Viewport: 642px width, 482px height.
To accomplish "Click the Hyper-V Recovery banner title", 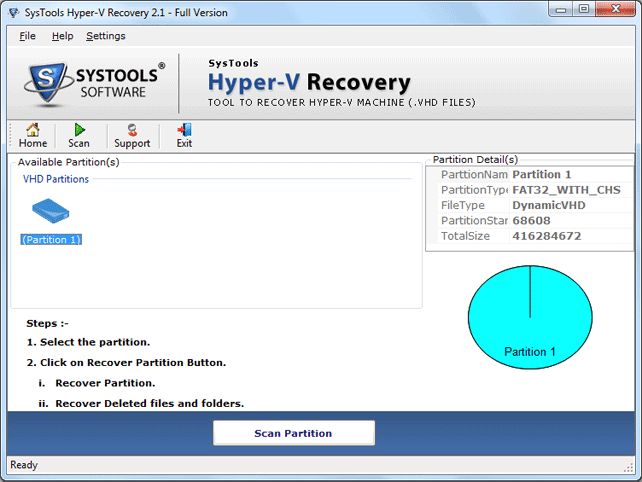I will (309, 81).
